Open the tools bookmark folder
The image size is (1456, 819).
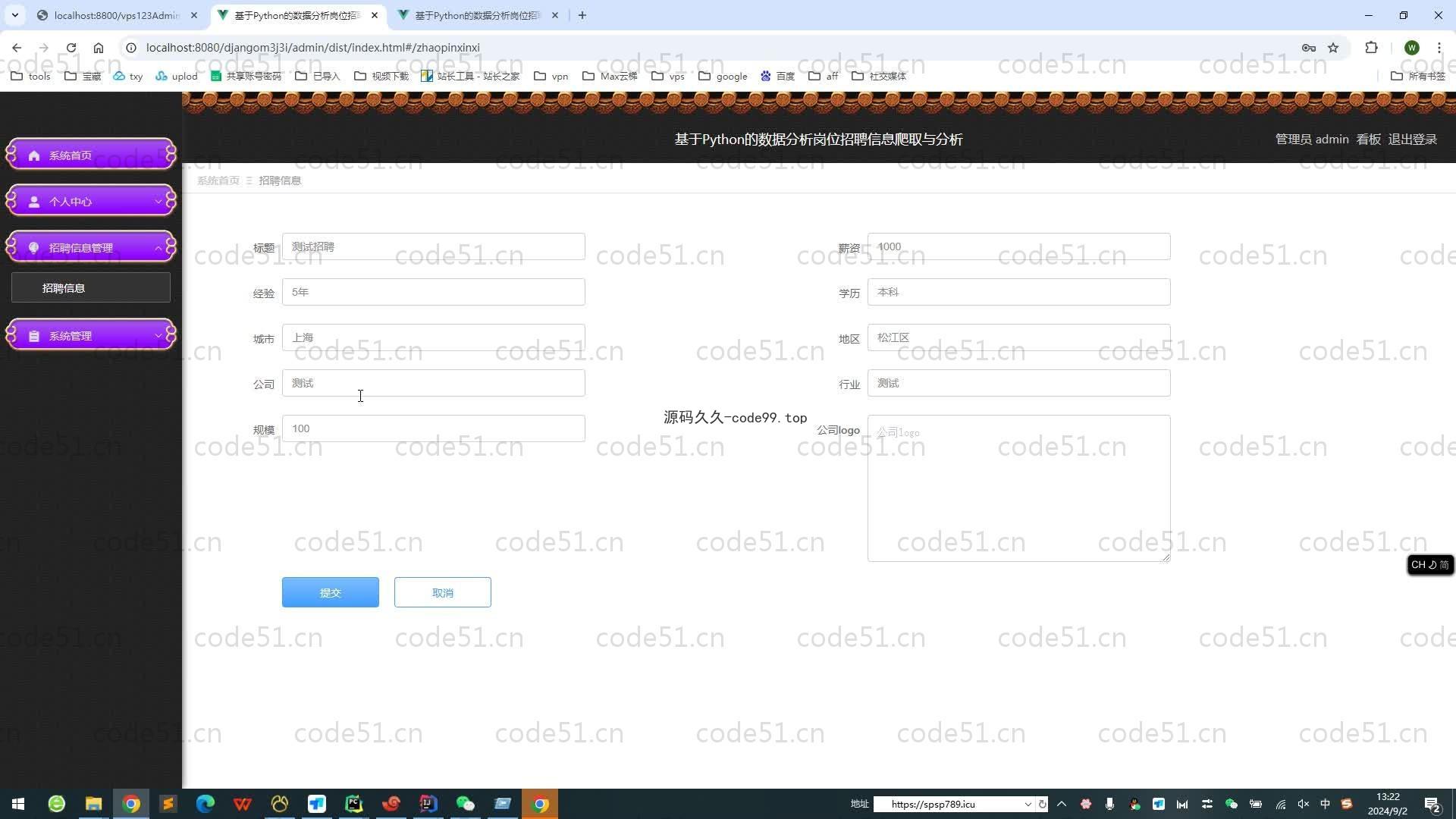pyautogui.click(x=31, y=76)
